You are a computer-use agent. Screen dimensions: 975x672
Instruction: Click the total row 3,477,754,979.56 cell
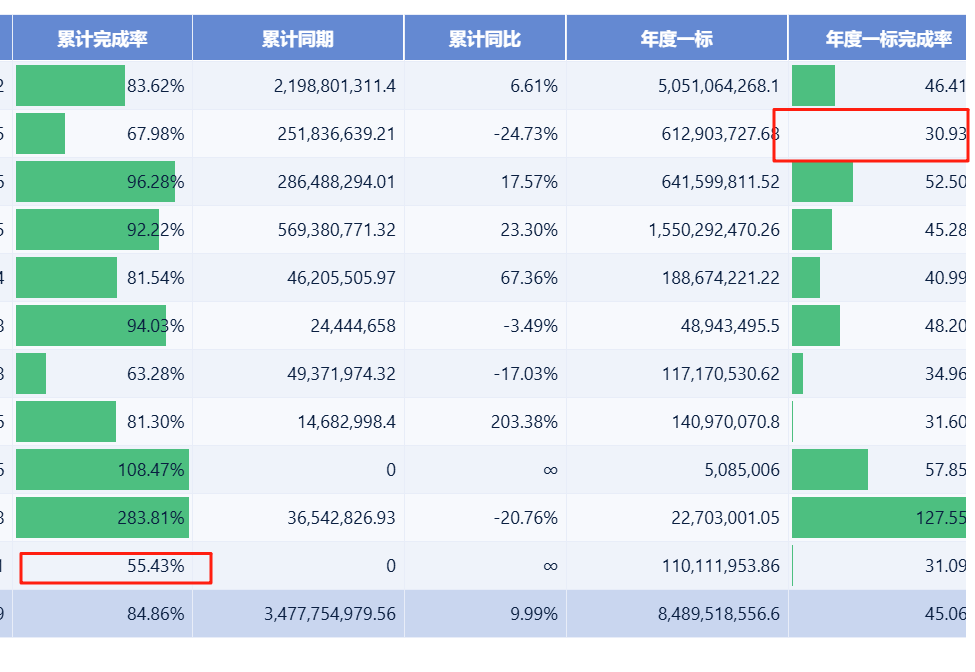point(330,614)
